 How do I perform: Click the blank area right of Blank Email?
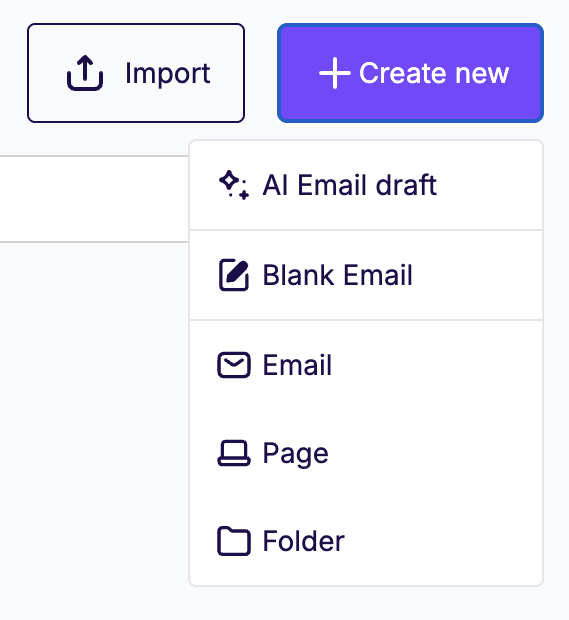[477, 275]
